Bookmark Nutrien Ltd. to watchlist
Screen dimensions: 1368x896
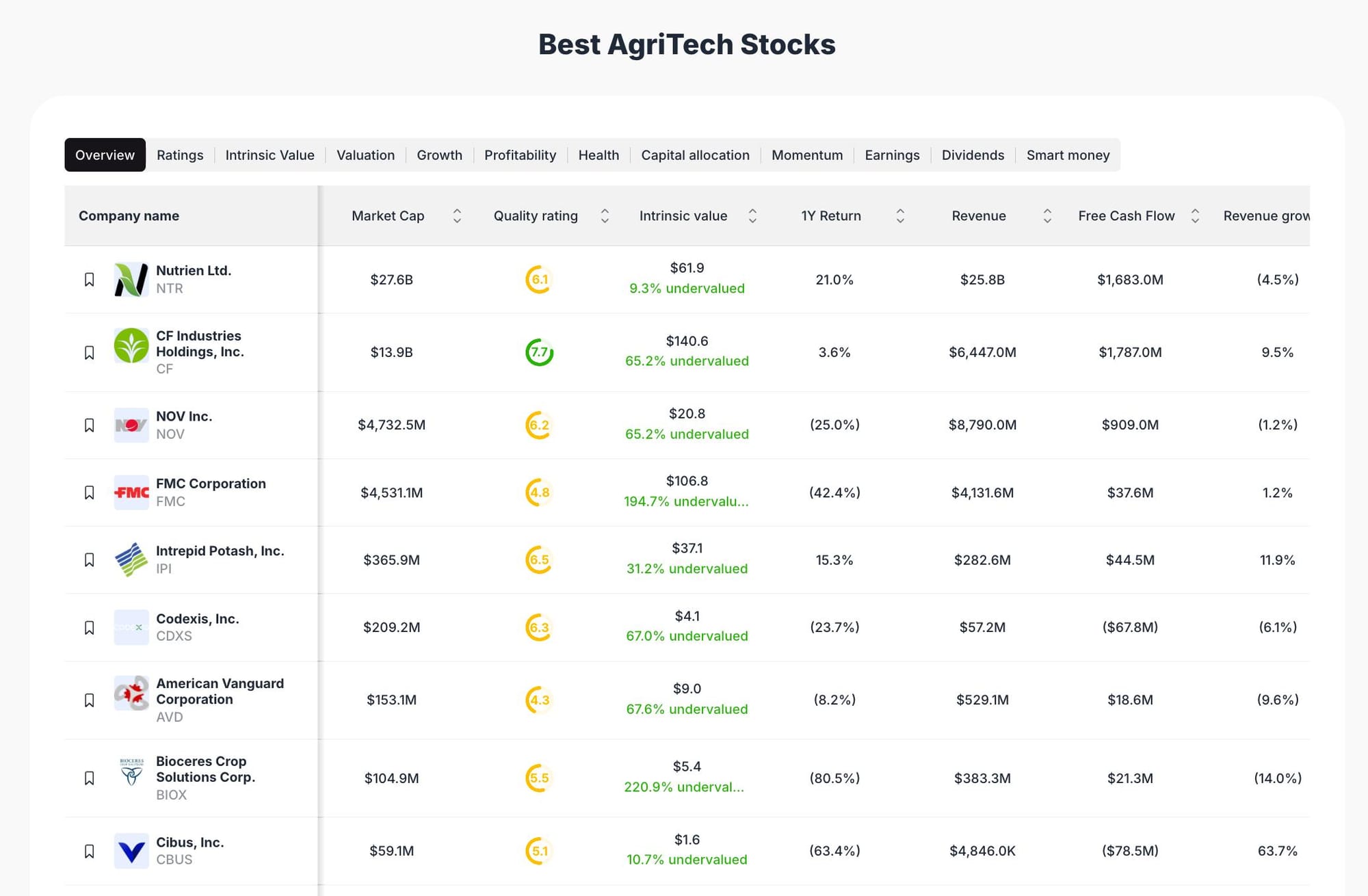89,279
